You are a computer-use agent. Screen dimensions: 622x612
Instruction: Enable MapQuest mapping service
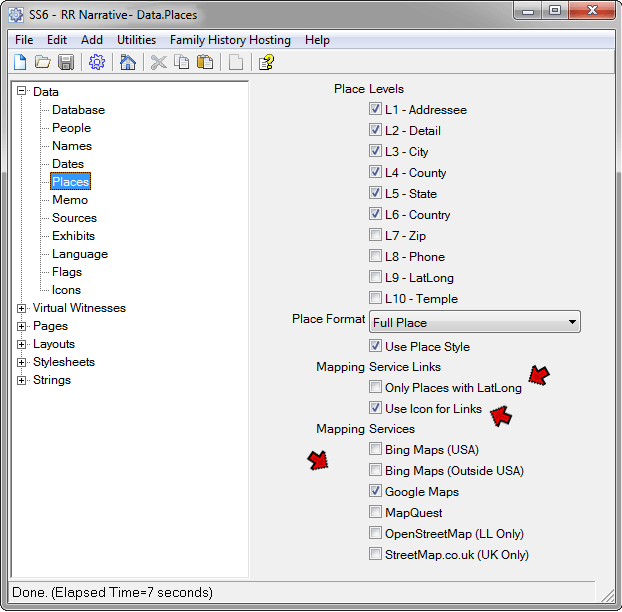point(375,512)
